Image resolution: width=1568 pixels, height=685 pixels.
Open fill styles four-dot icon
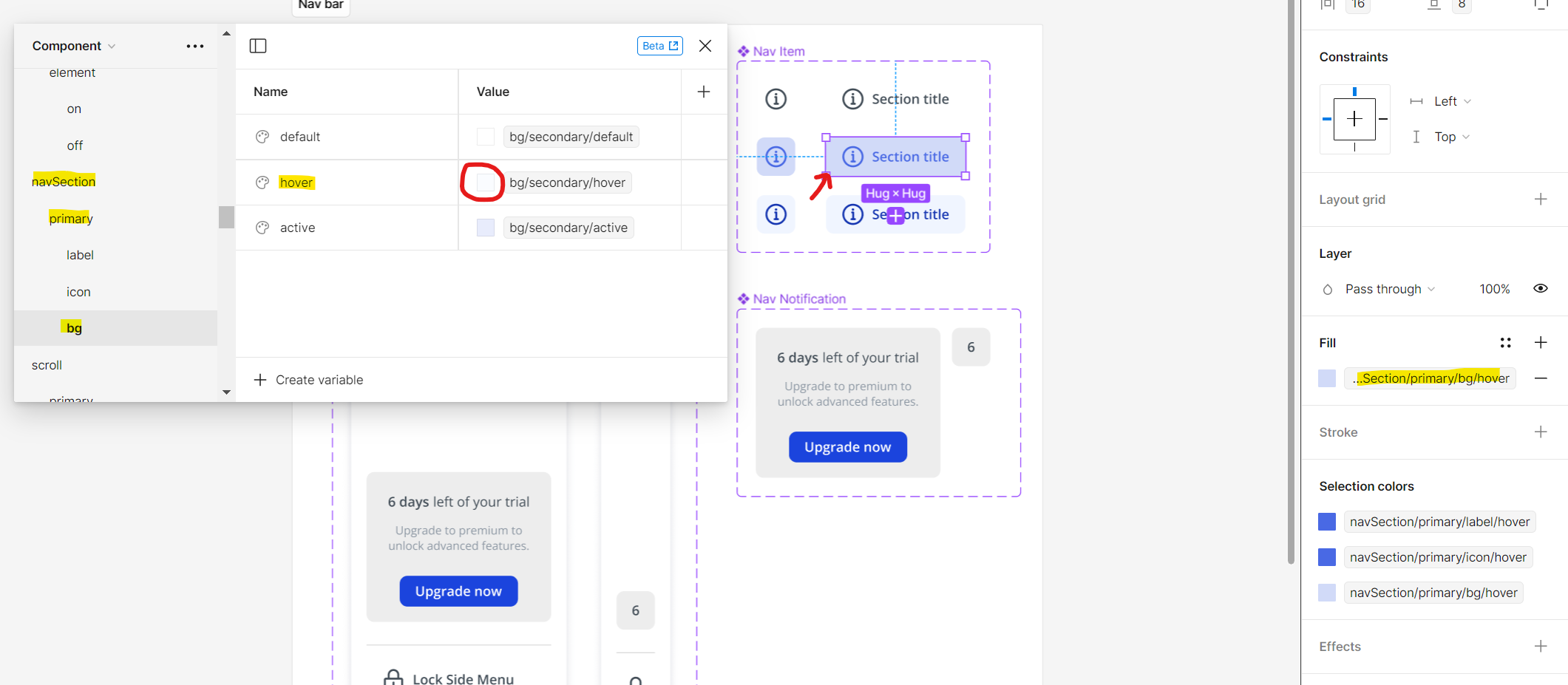1505,343
